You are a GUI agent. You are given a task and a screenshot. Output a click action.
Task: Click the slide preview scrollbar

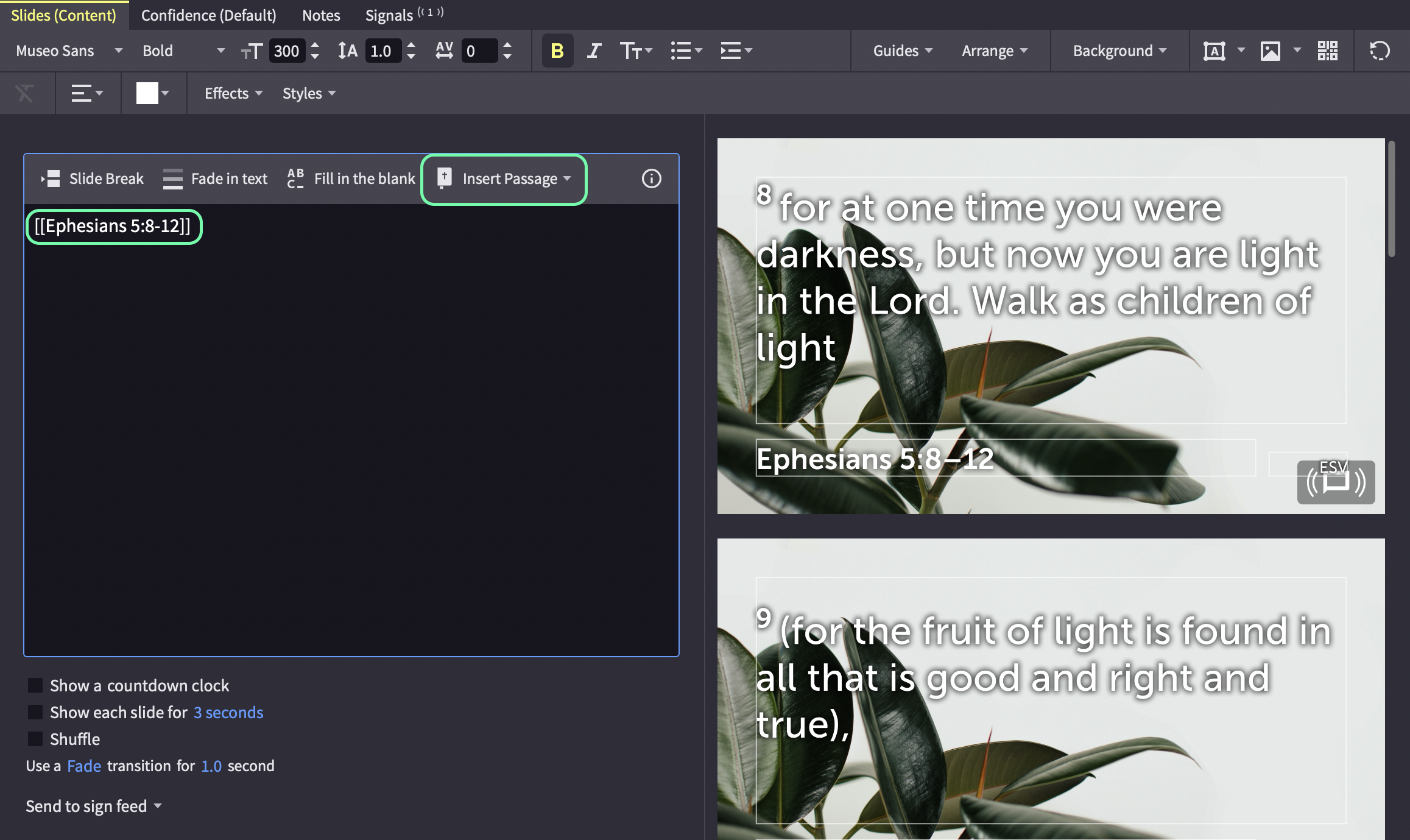pos(1391,199)
